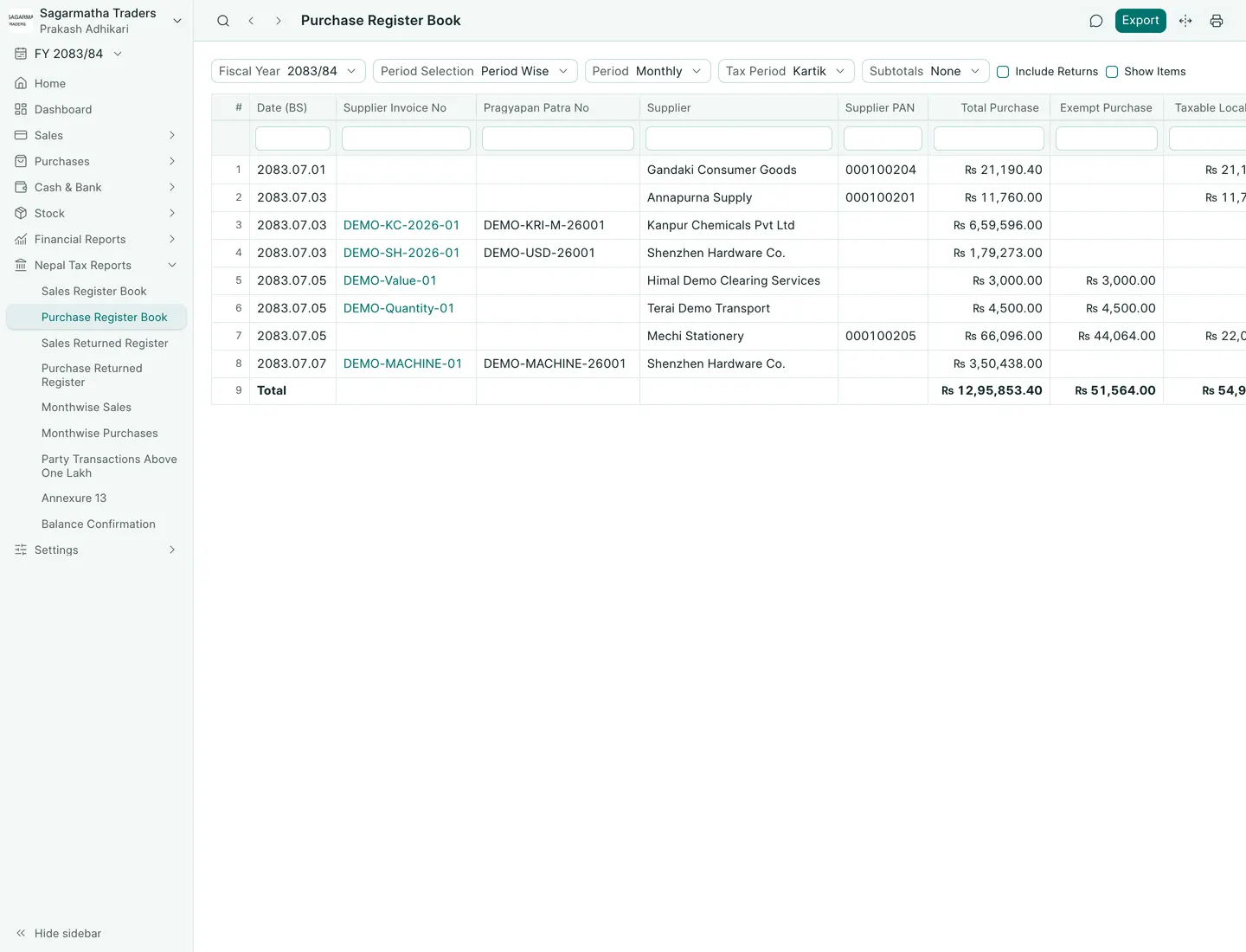Expand the Stock sidebar section
The height and width of the screenshot is (952, 1246).
pos(172,213)
